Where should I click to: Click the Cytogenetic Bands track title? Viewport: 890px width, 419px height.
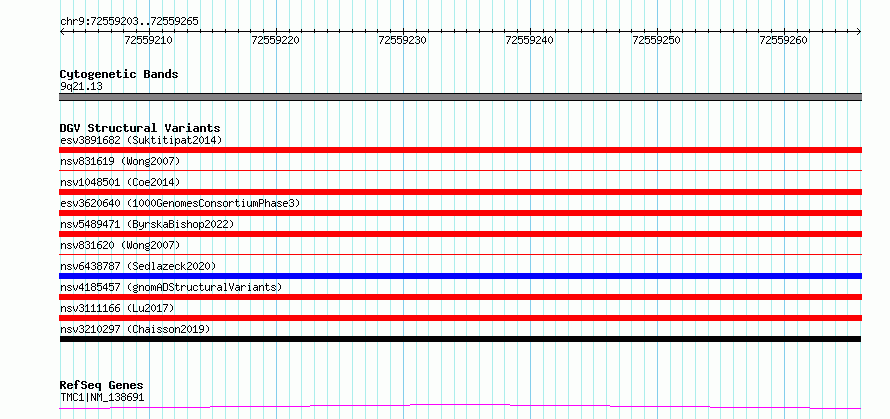[119, 74]
